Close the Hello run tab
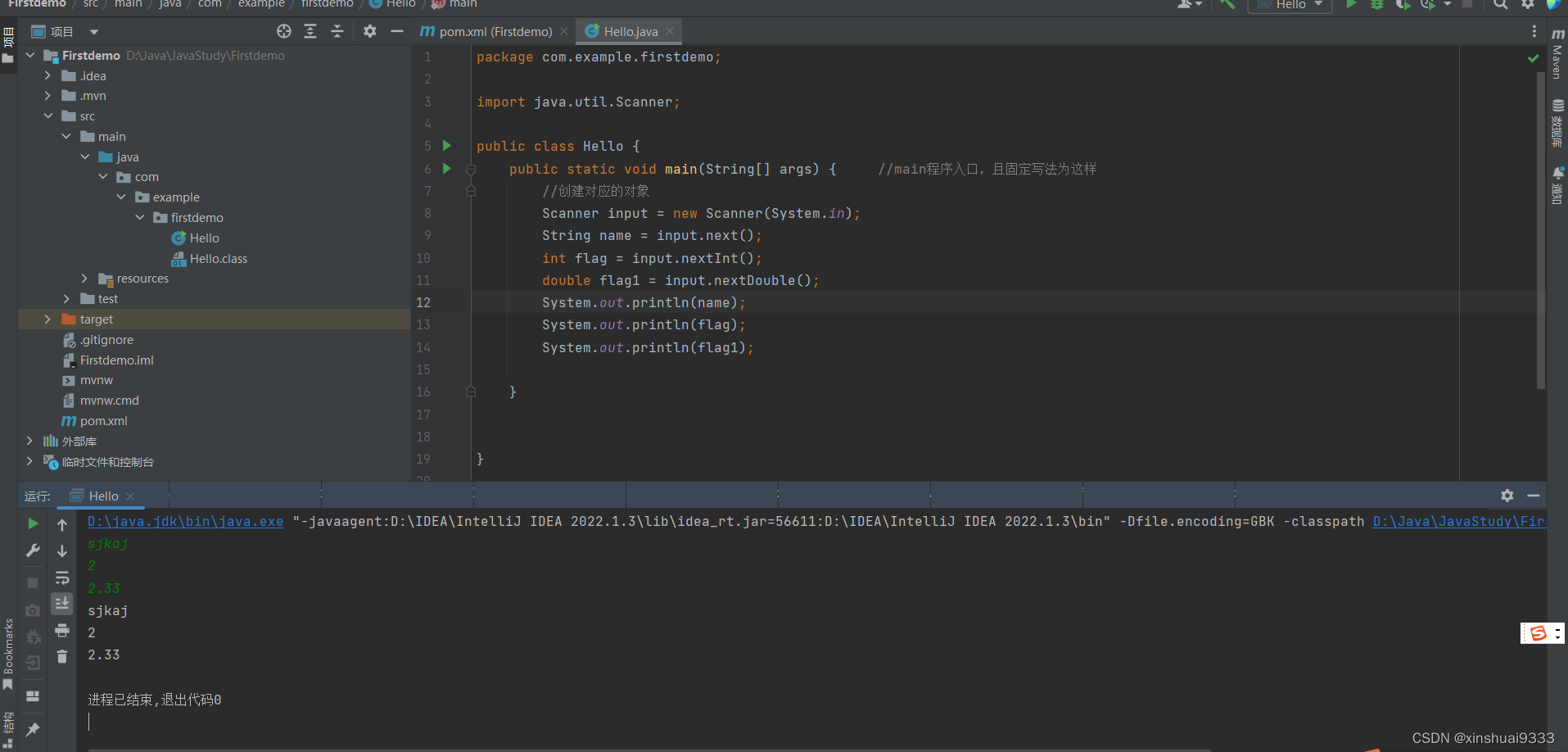 click(130, 496)
